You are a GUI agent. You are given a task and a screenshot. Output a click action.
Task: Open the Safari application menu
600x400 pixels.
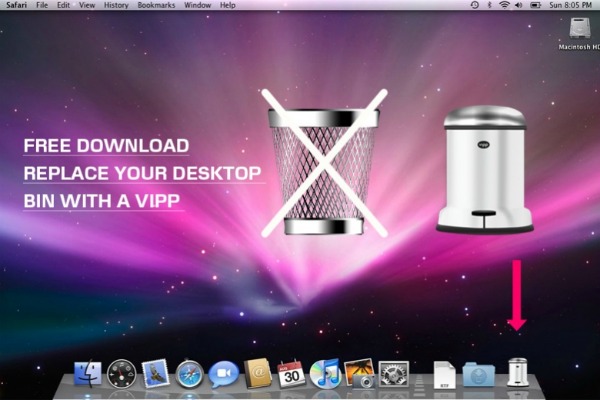[x=16, y=5]
